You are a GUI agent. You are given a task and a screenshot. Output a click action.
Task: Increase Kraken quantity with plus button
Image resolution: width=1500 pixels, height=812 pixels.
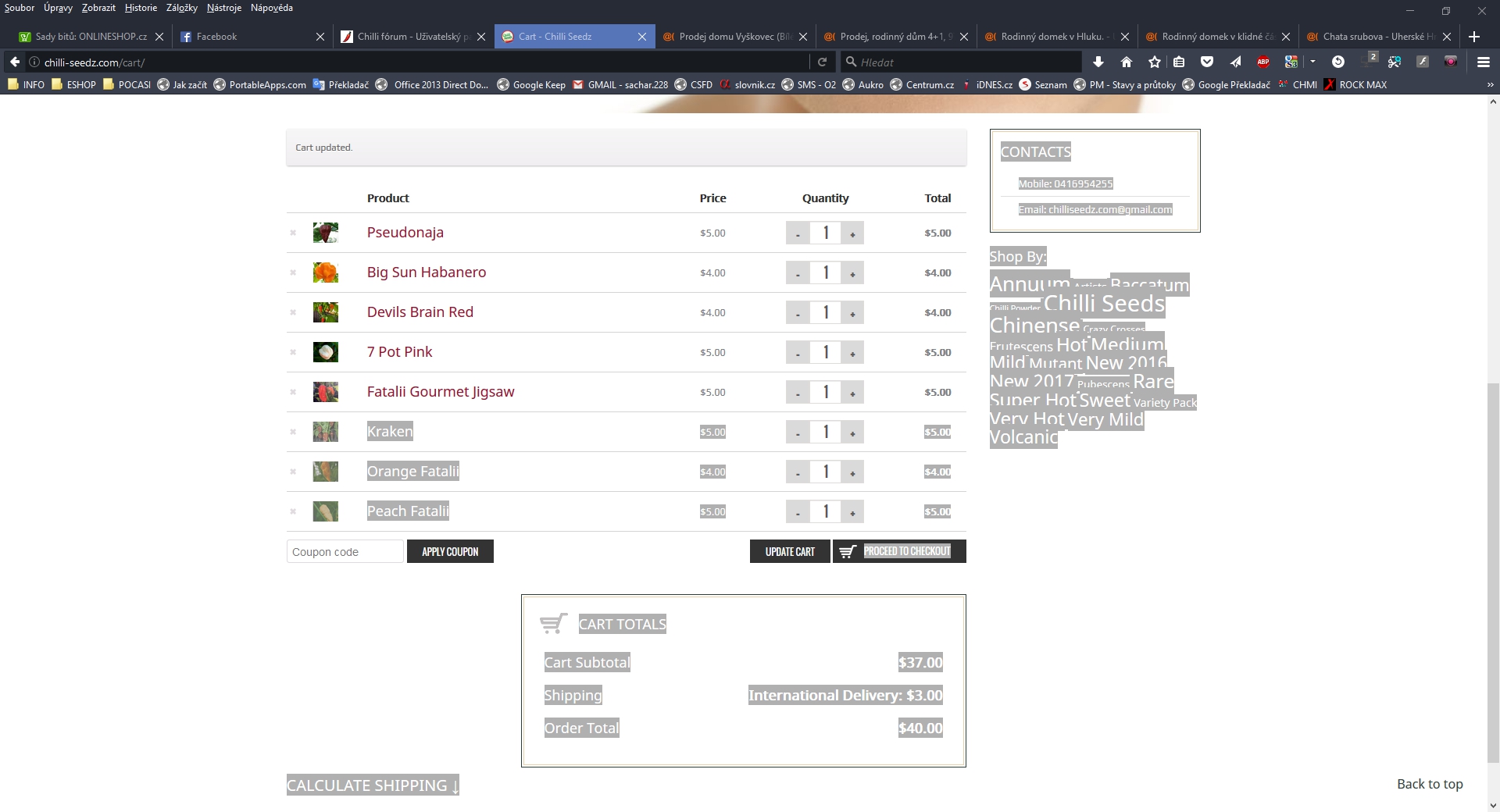coord(852,432)
